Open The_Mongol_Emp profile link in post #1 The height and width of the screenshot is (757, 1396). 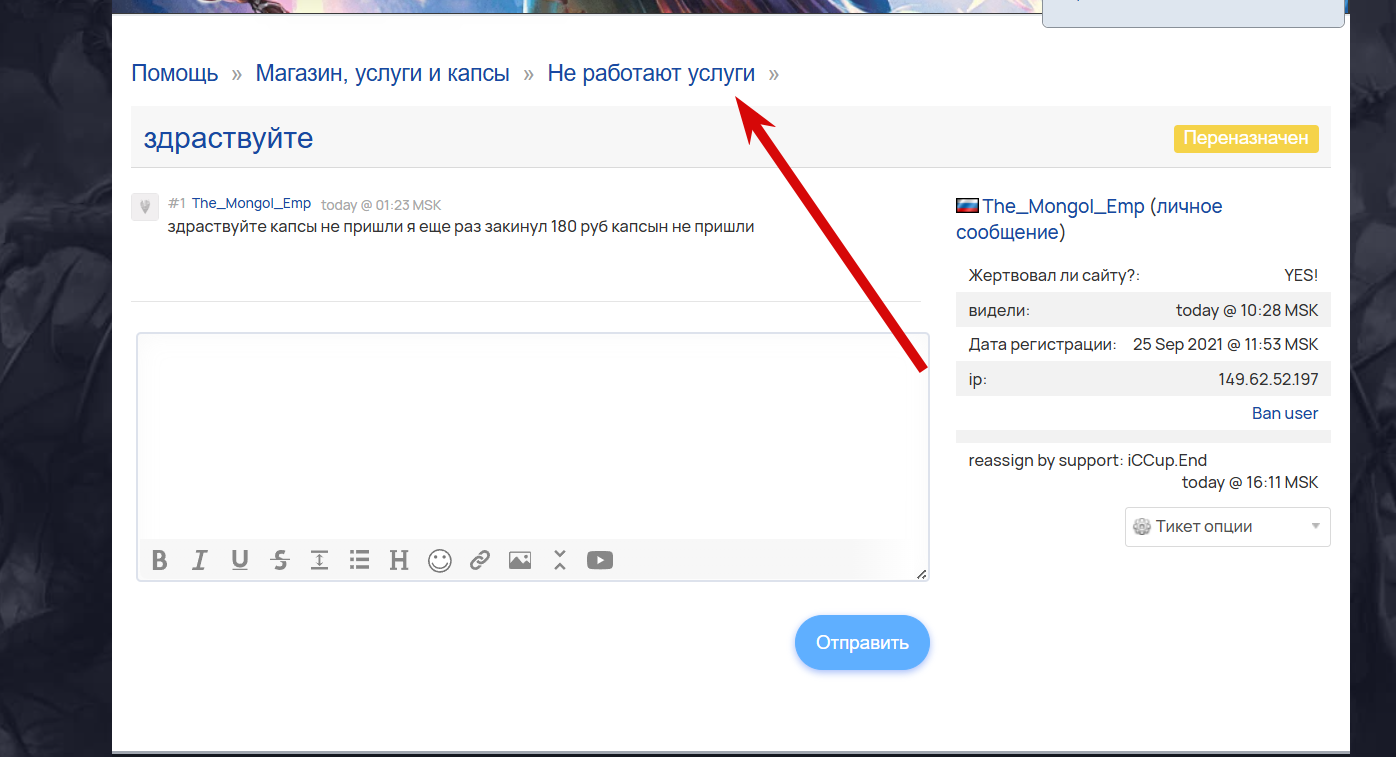tap(251, 203)
